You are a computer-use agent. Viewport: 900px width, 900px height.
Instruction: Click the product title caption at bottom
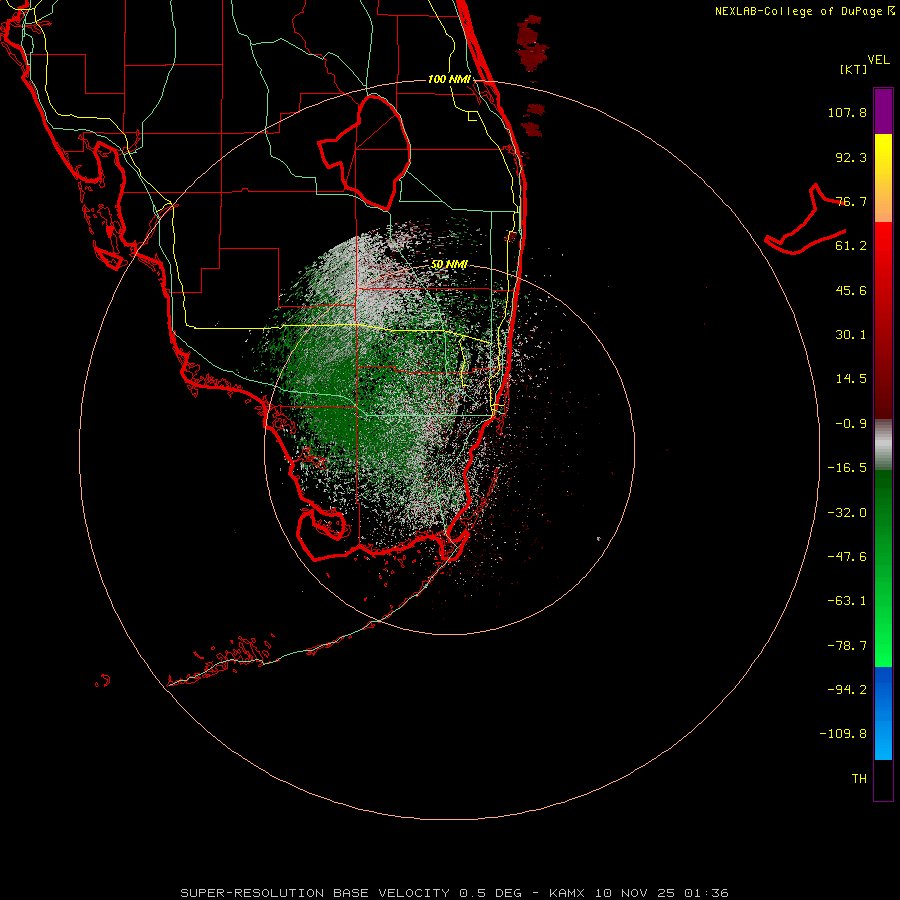click(x=454, y=893)
